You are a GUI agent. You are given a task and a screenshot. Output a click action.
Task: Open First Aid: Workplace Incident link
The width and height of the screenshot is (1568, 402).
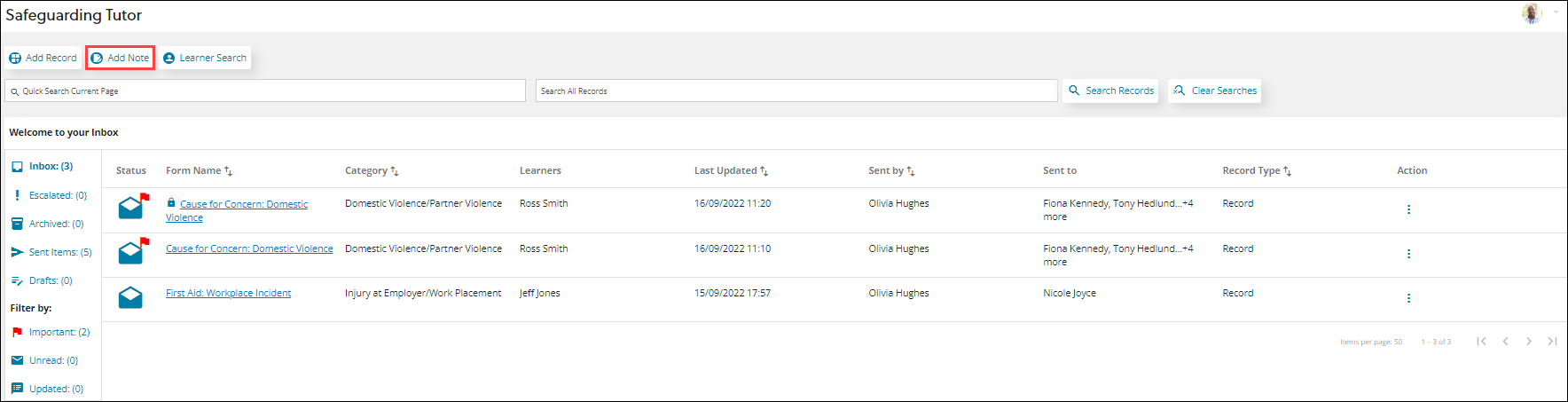tap(228, 293)
